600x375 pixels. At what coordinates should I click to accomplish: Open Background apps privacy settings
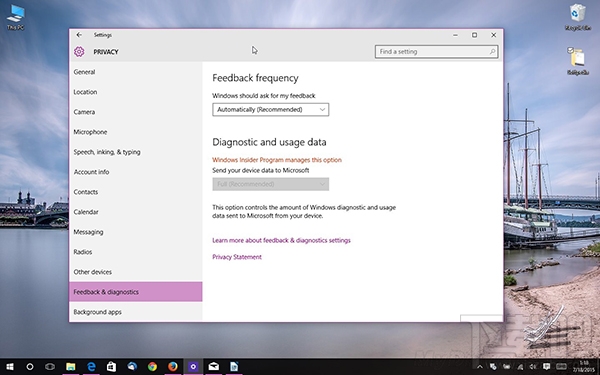(x=135, y=312)
